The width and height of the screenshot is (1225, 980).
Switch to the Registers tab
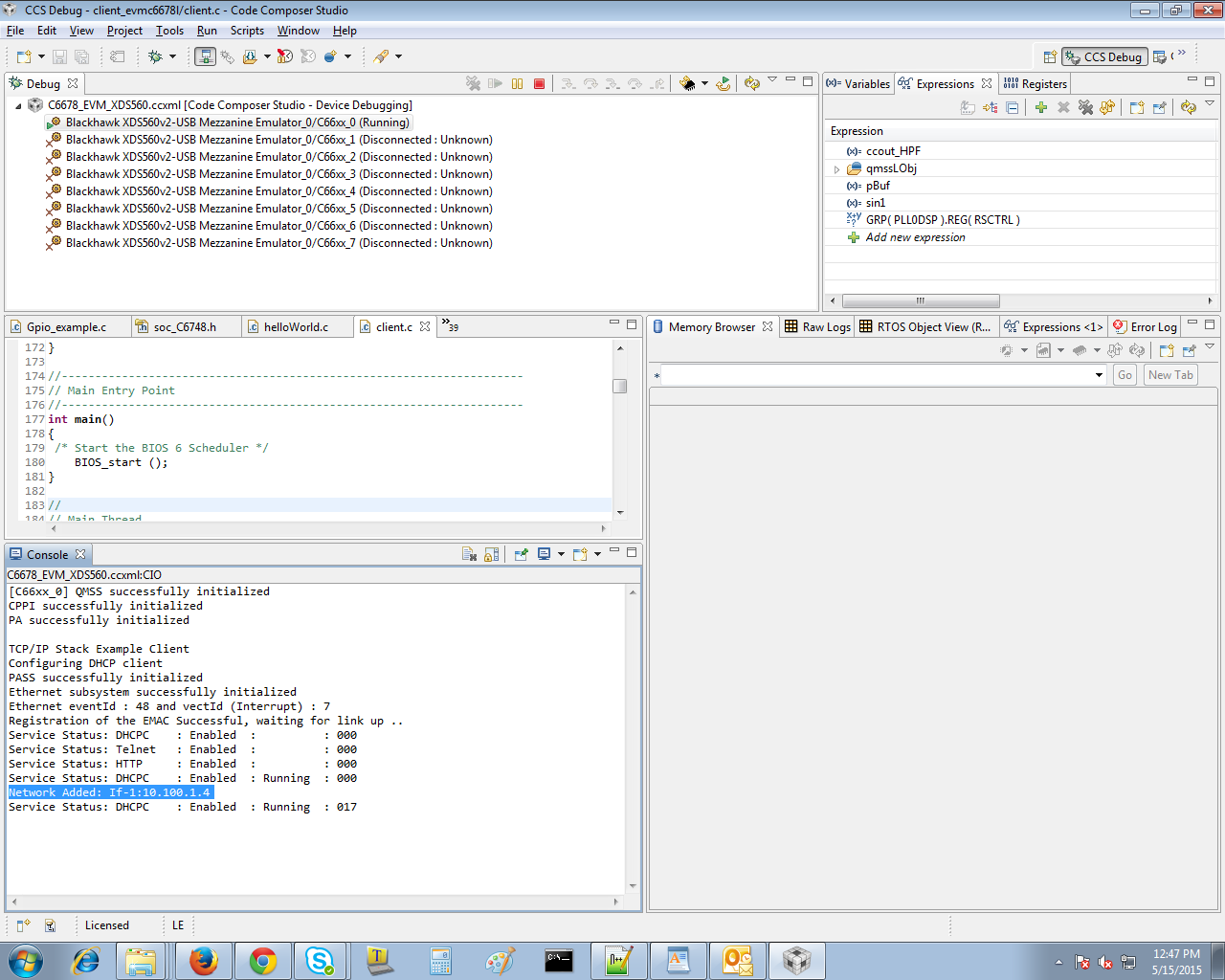[x=1035, y=84]
